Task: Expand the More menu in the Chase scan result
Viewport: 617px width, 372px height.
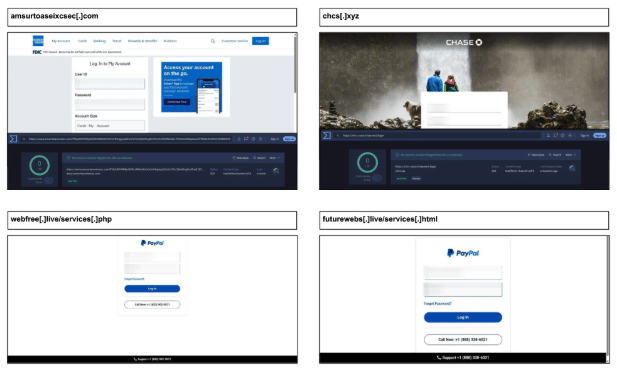Action: pos(571,155)
